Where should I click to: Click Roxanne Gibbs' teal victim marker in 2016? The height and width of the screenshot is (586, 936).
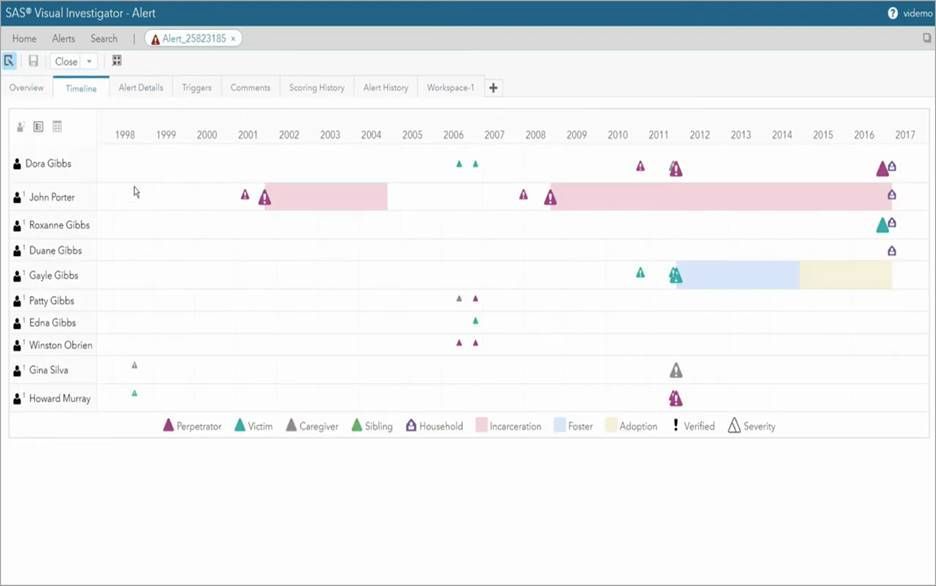[x=882, y=225]
